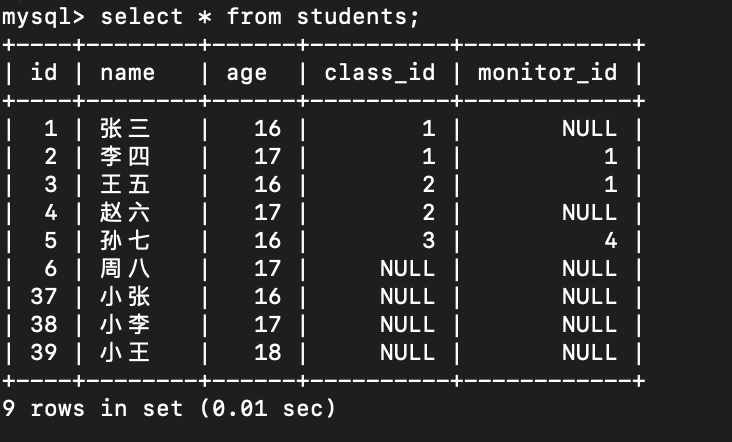Select the name 王五 in the table
Viewport: 732px width, 442px height.
(x=125, y=184)
